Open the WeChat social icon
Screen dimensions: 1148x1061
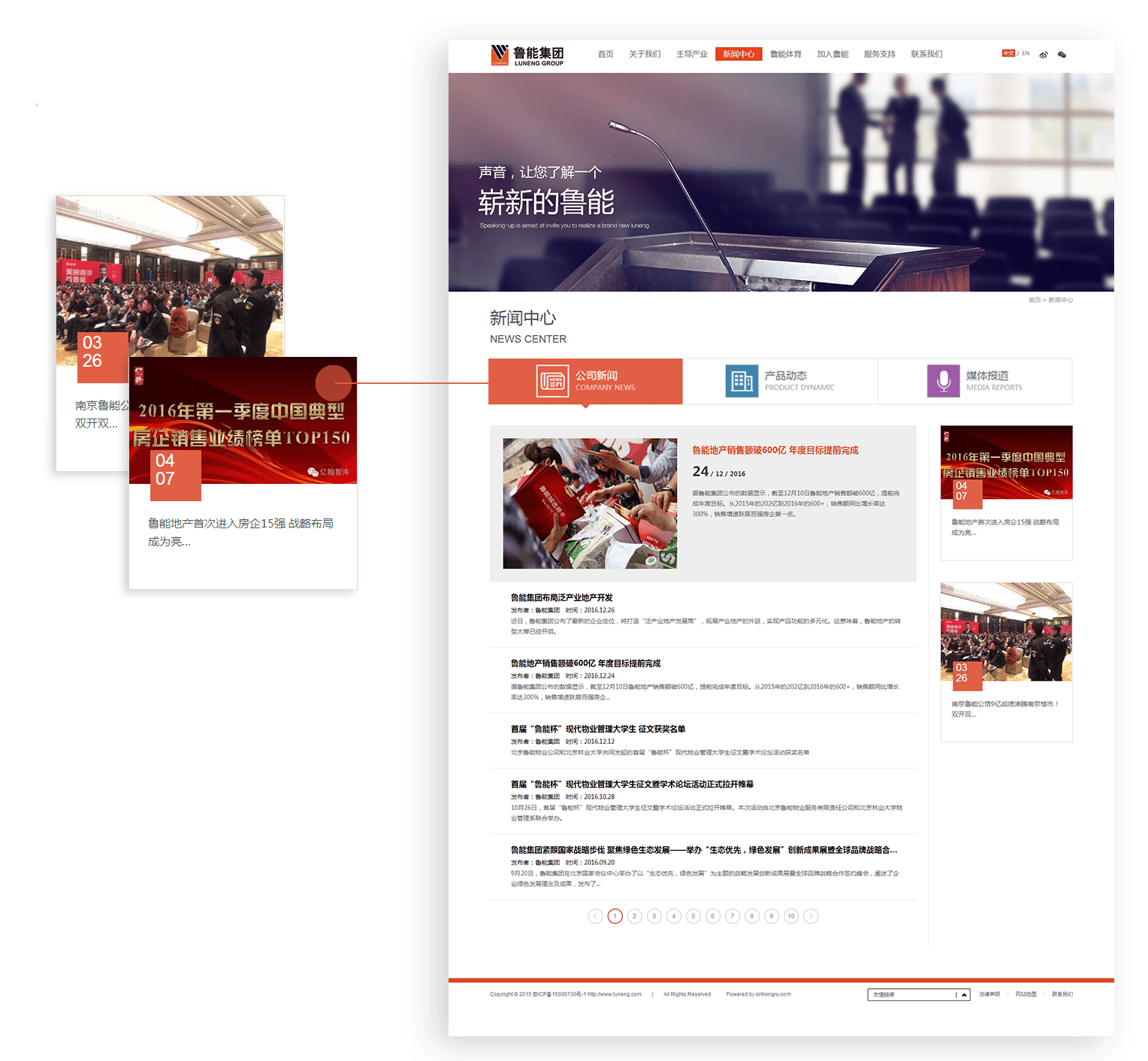pos(1062,55)
